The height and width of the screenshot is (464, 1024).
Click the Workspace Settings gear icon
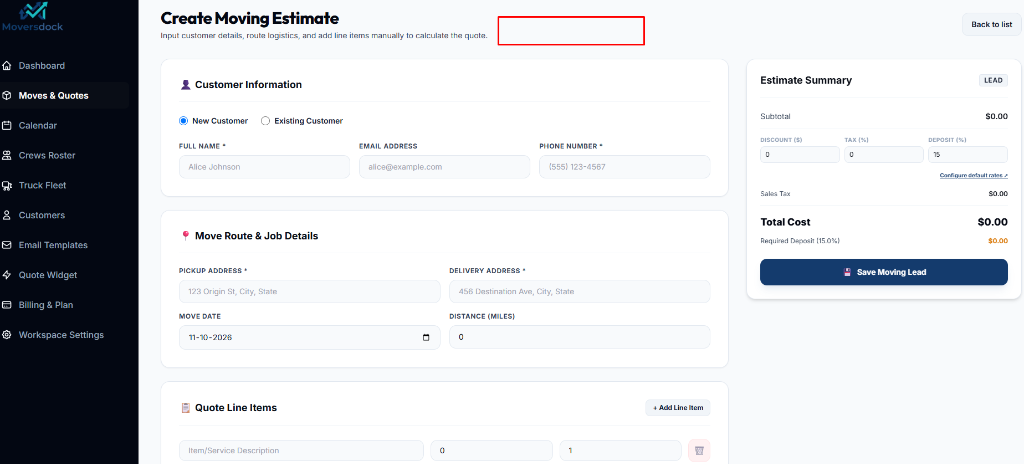point(7,335)
